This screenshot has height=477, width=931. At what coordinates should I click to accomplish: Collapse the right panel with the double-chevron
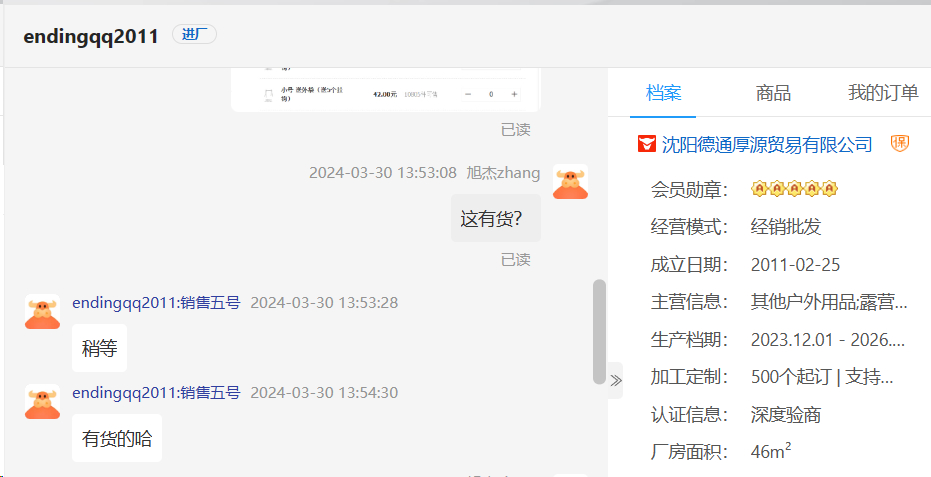(616, 380)
